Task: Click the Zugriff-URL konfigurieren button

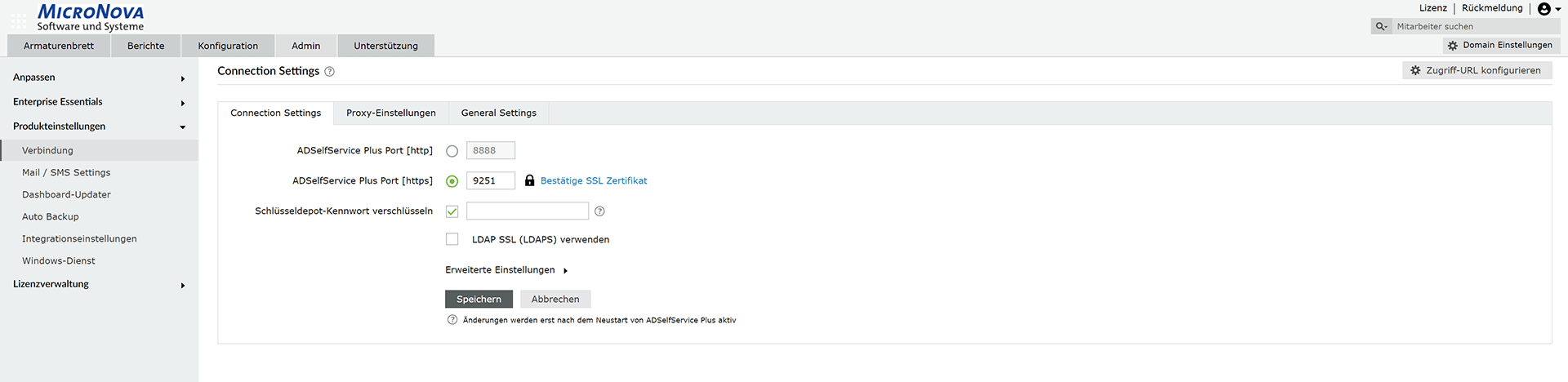Action: click(1477, 71)
